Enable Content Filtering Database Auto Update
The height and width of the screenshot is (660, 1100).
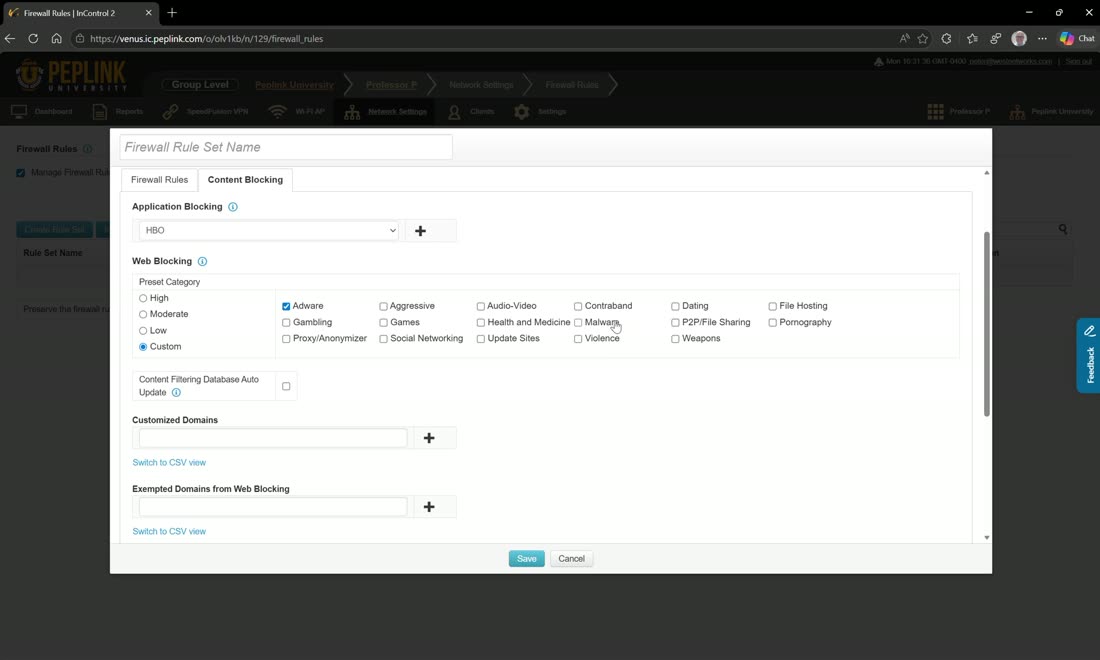pyautogui.click(x=286, y=386)
